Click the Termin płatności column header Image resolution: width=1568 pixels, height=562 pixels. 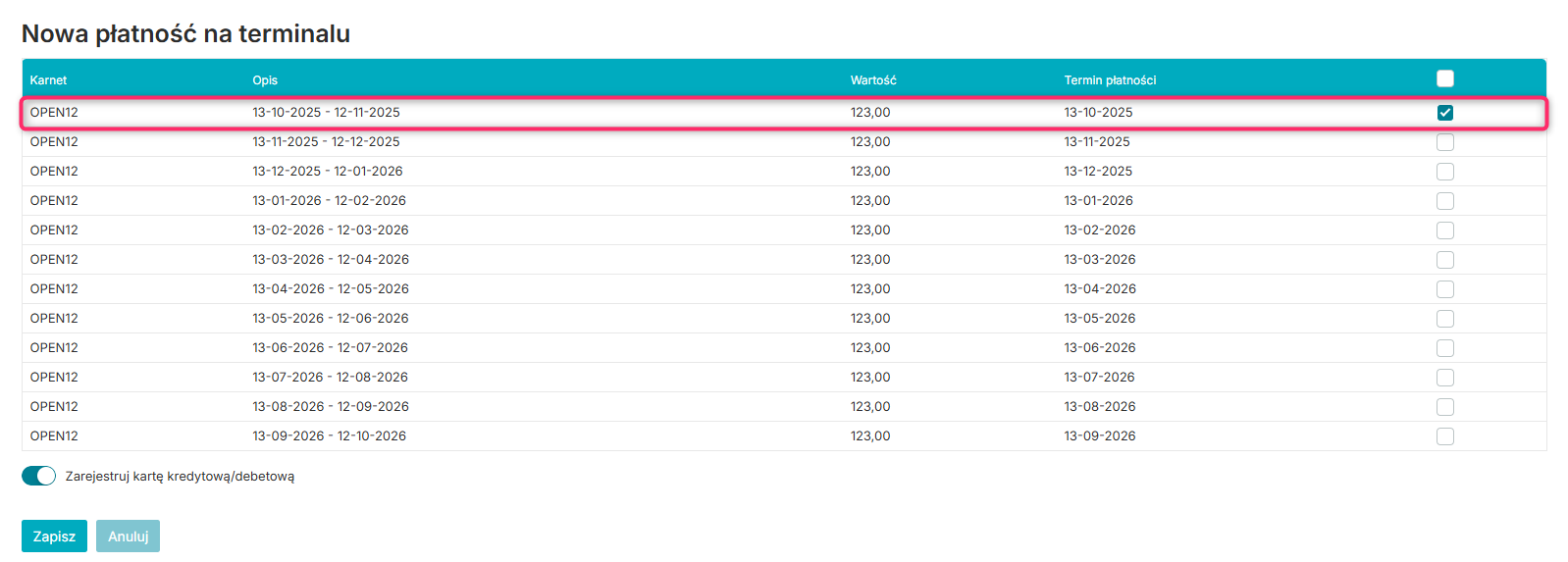tap(1110, 80)
